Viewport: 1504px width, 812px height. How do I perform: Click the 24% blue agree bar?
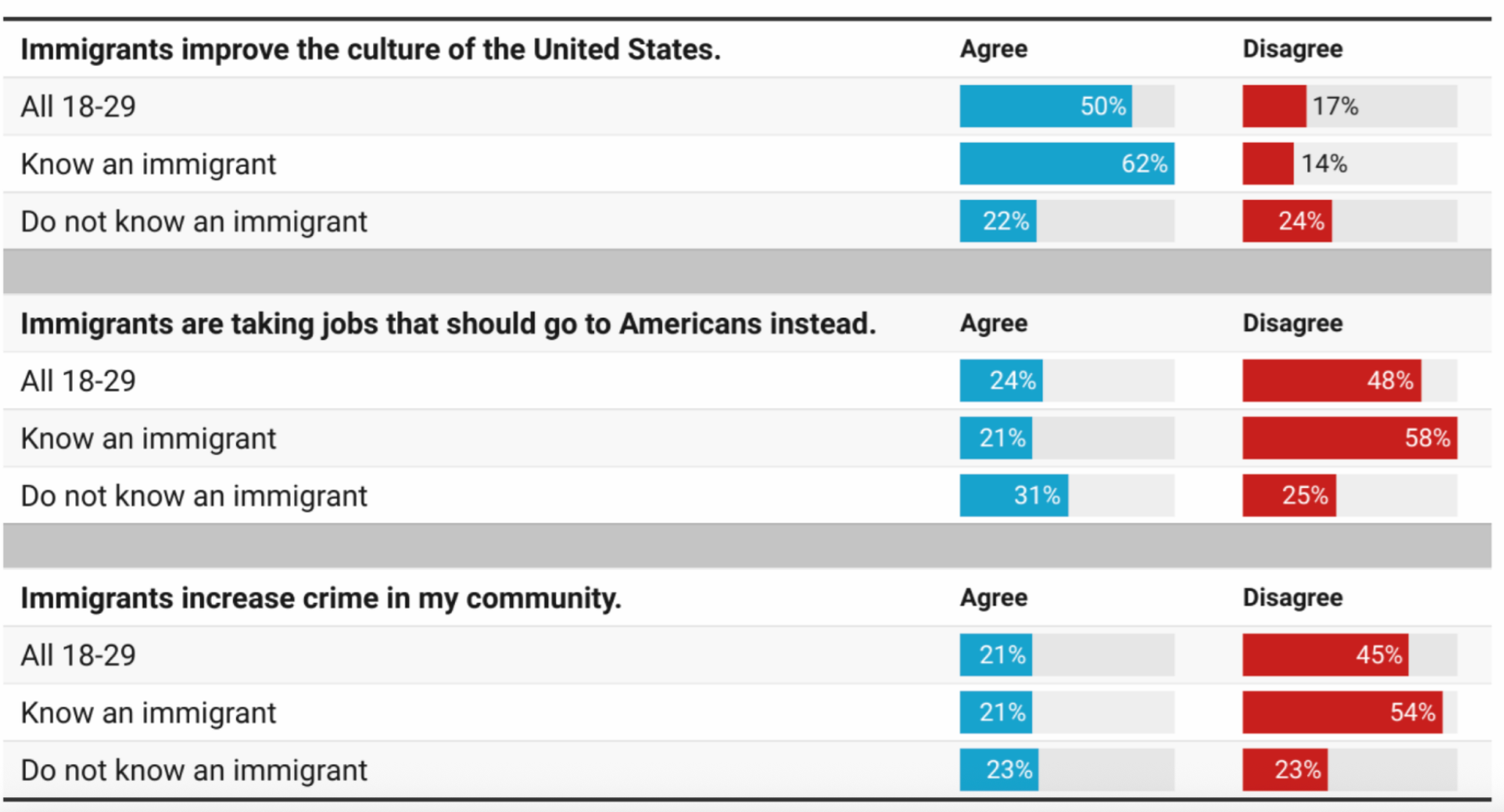pyautogui.click(x=1001, y=380)
